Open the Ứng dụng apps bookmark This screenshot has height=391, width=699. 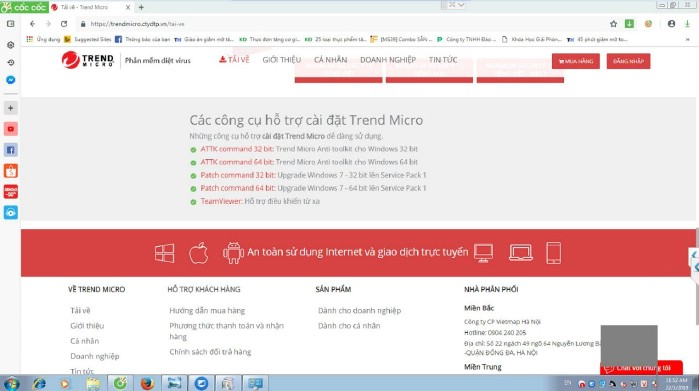coord(43,39)
